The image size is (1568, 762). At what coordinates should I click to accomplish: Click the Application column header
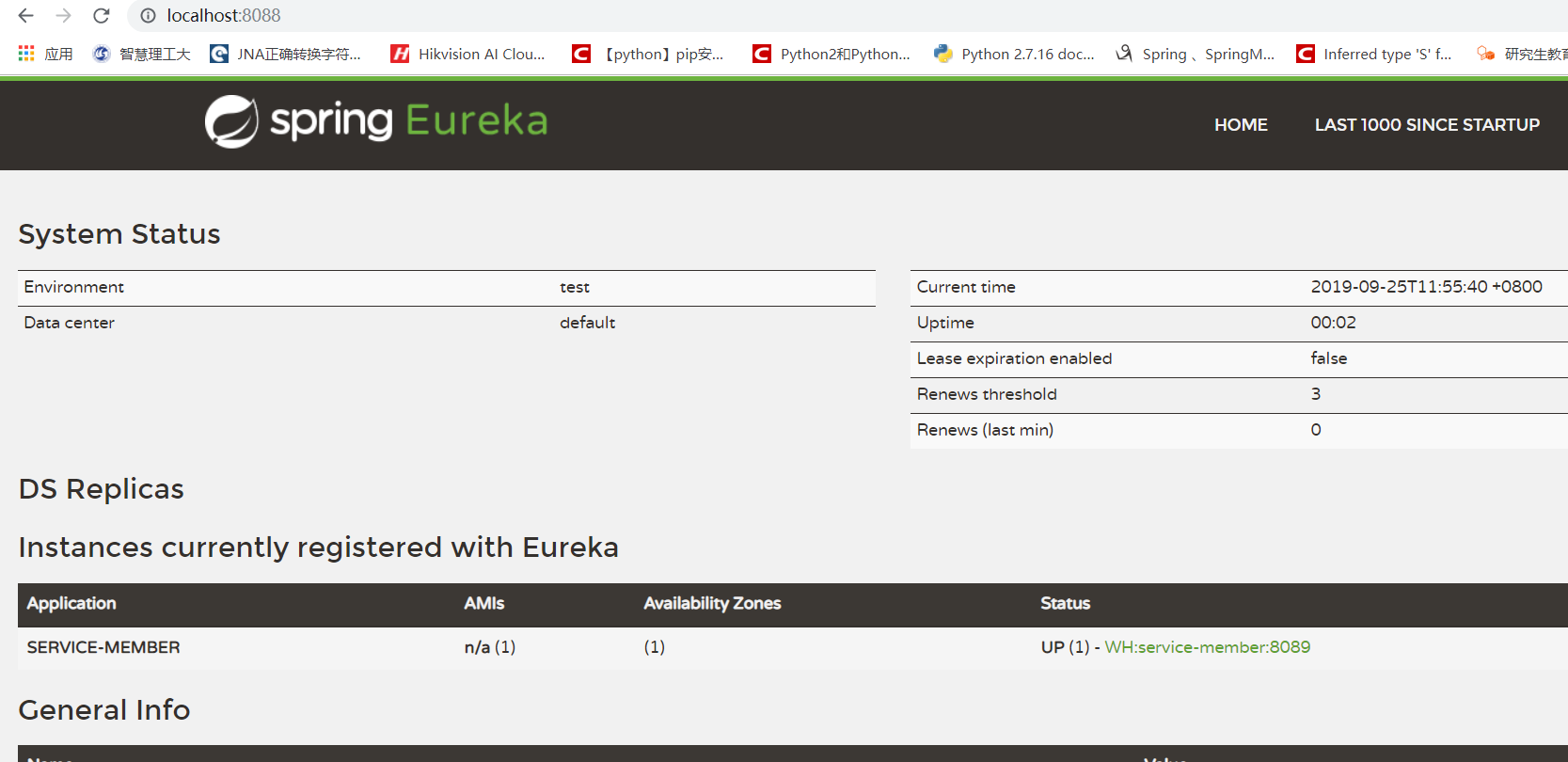(x=71, y=603)
